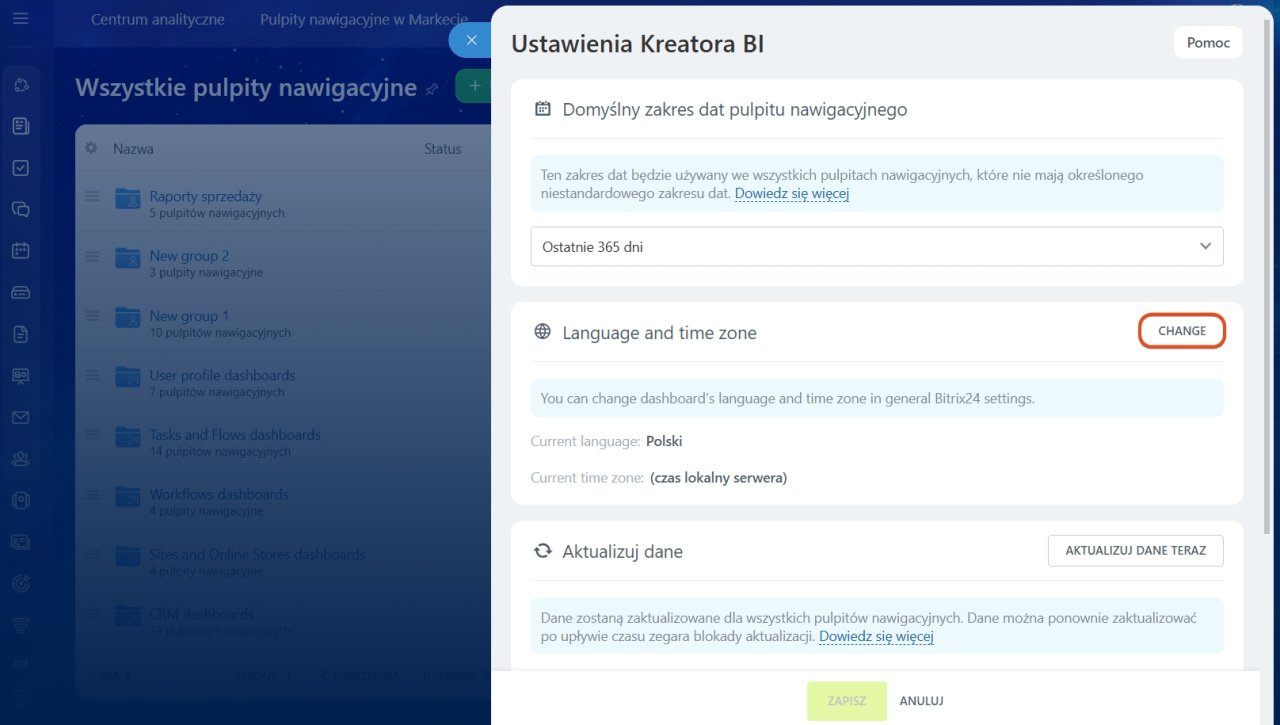Click the Pomoc help button

click(1208, 43)
